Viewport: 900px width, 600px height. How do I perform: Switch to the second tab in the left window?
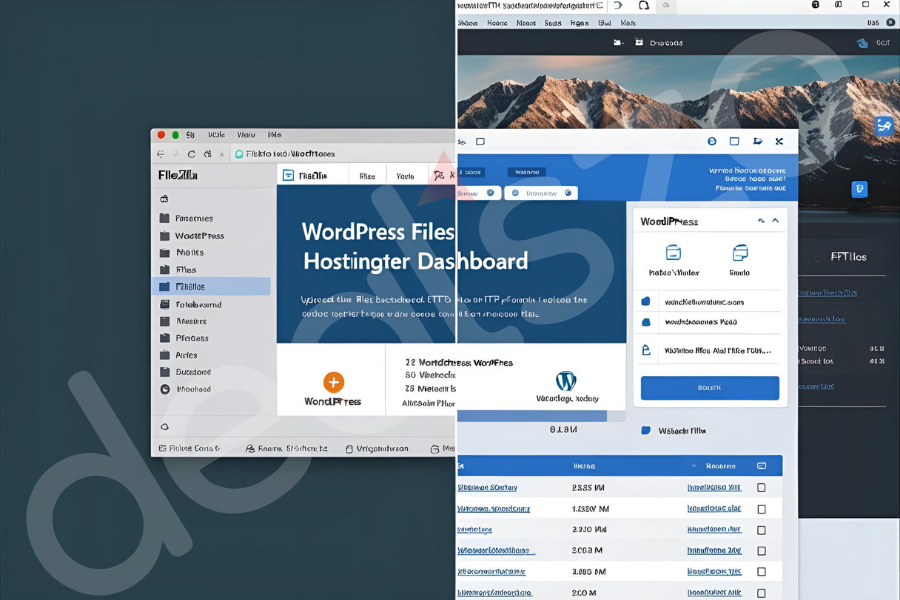point(367,176)
